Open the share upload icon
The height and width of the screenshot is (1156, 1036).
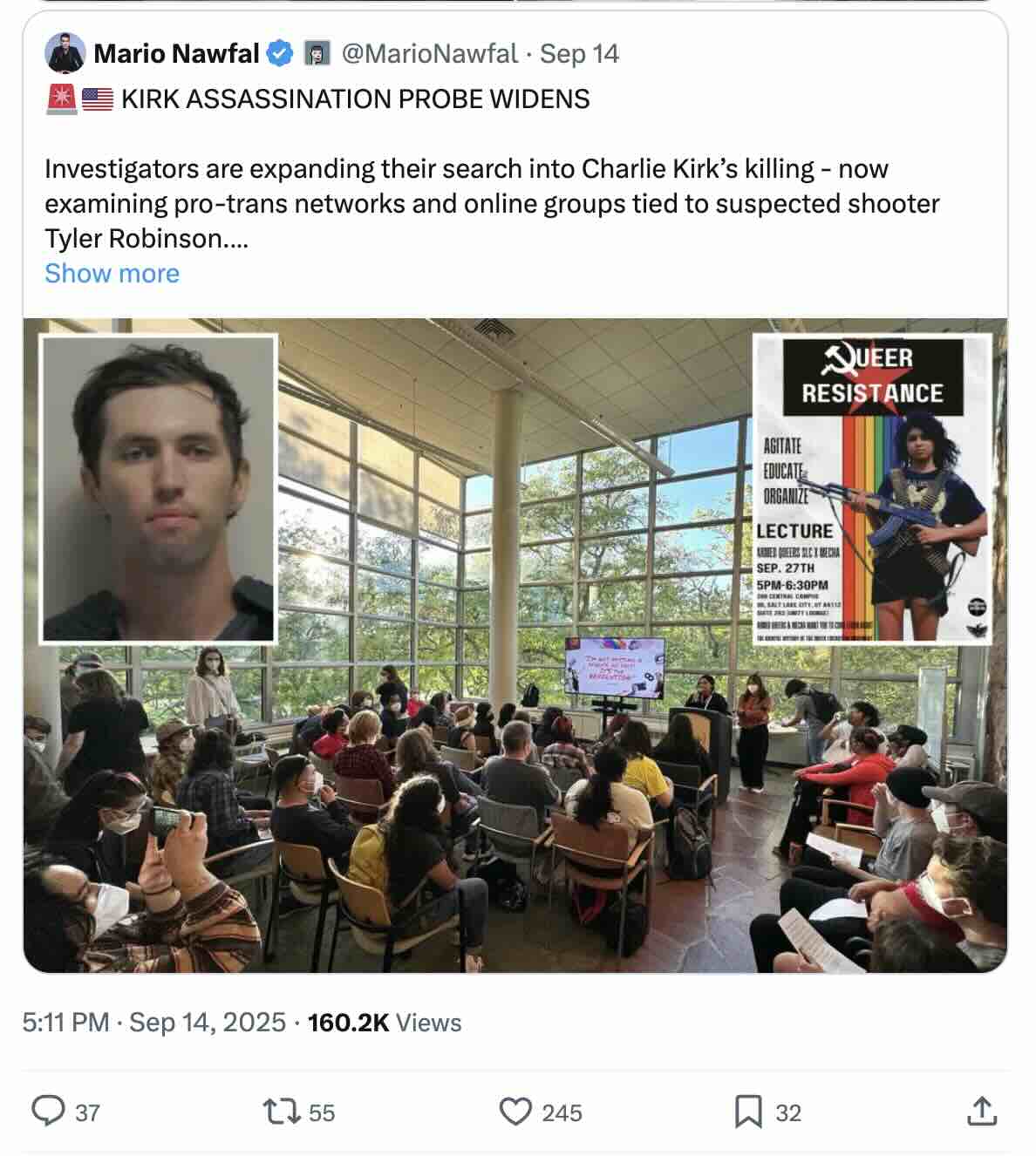click(x=982, y=1111)
